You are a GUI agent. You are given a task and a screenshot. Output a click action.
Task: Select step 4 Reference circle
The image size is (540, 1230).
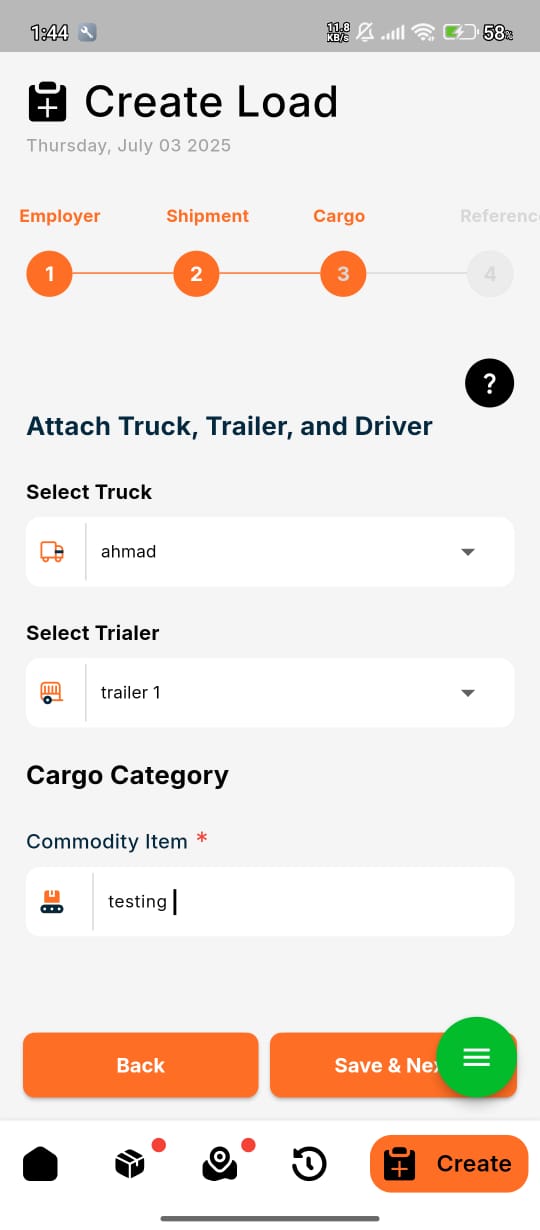(490, 274)
